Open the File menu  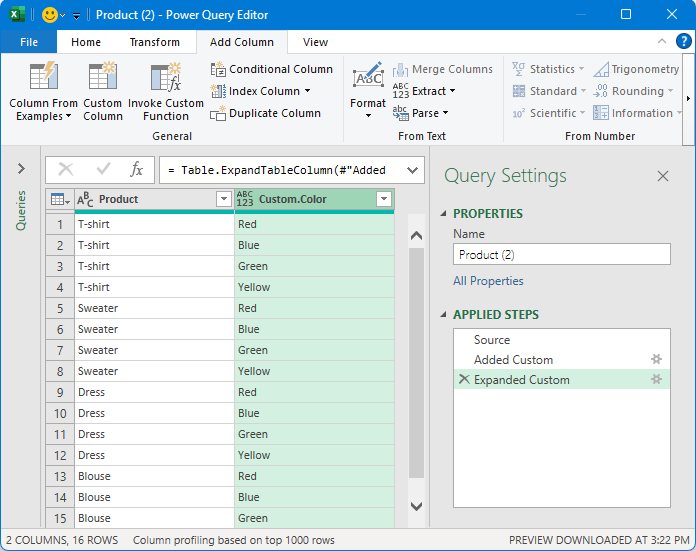point(29,42)
